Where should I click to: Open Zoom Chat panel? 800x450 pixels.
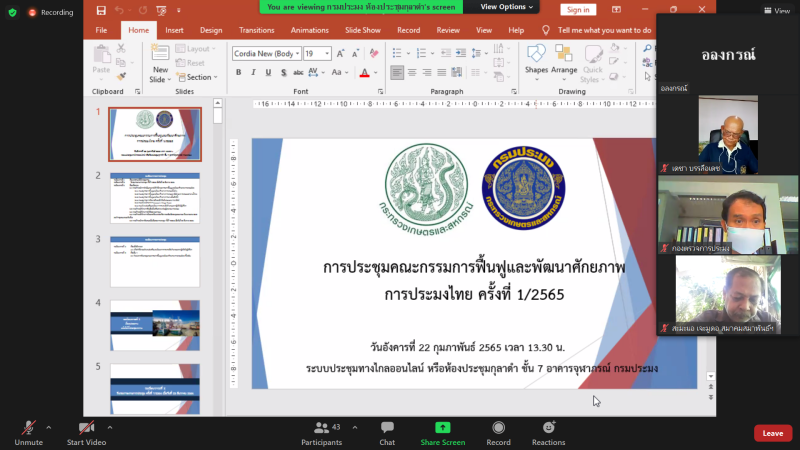[387, 433]
